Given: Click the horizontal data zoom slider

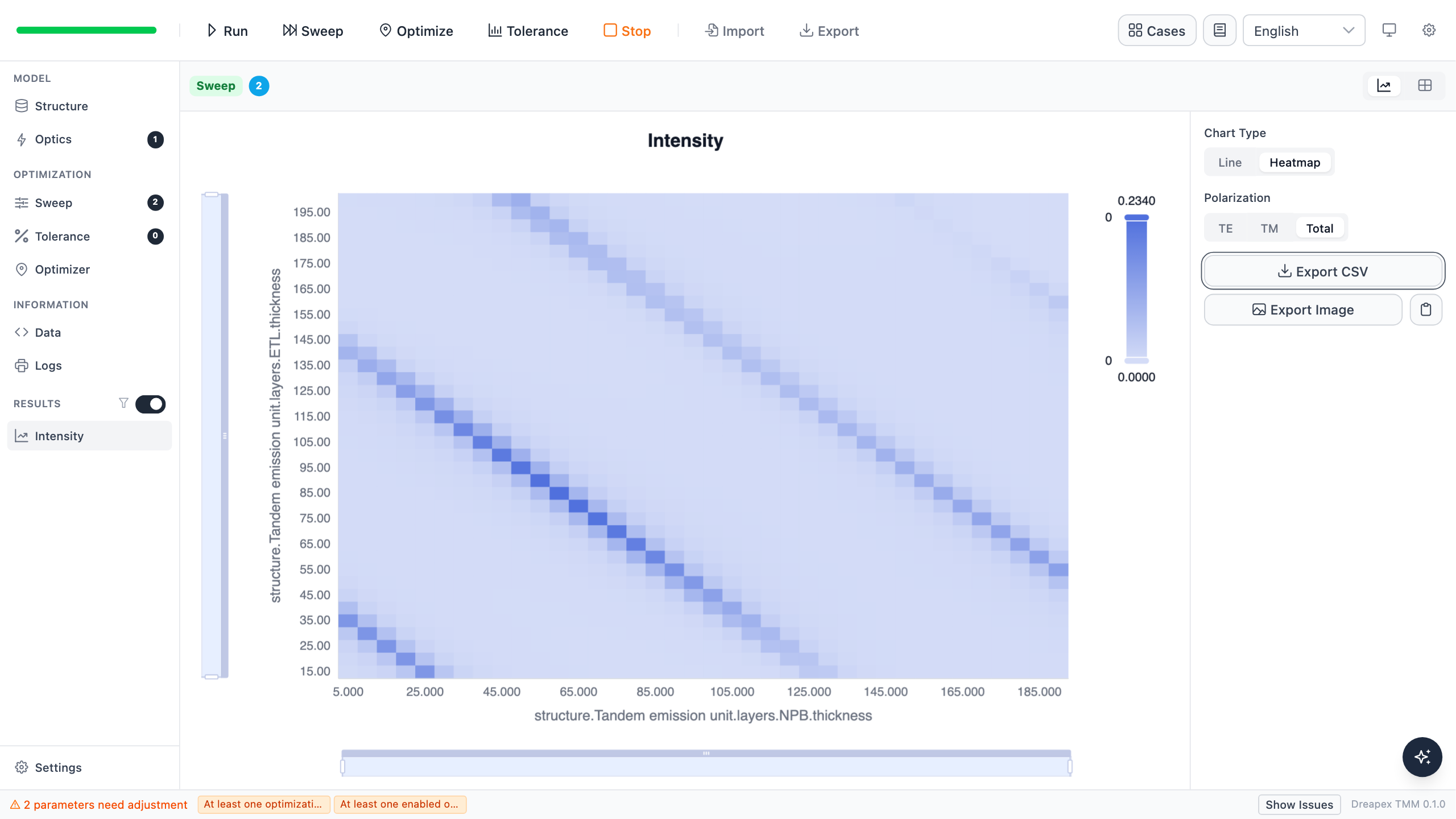Looking at the screenshot, I should pyautogui.click(x=706, y=764).
